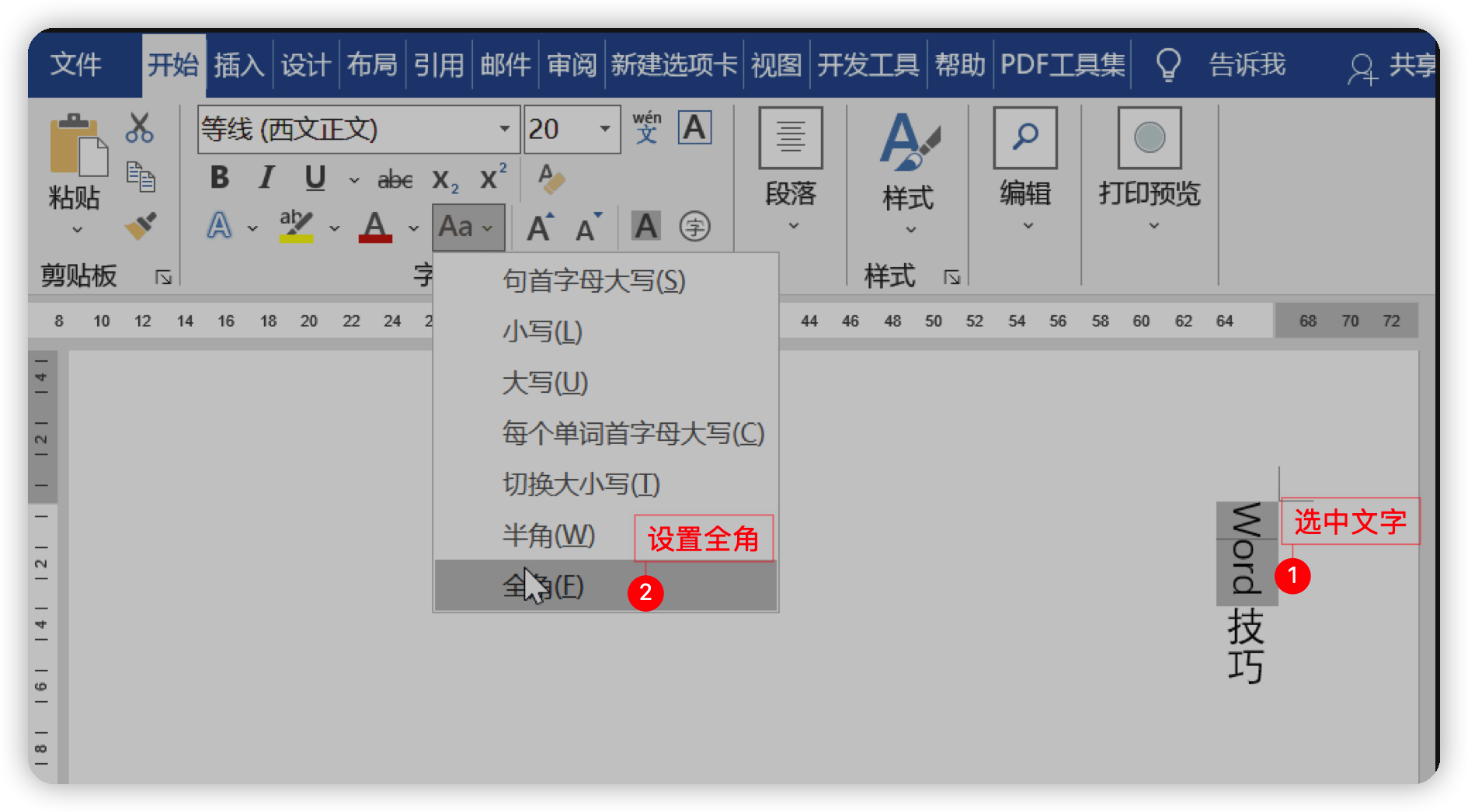Insert enclosed character (circled 字)

point(694,227)
